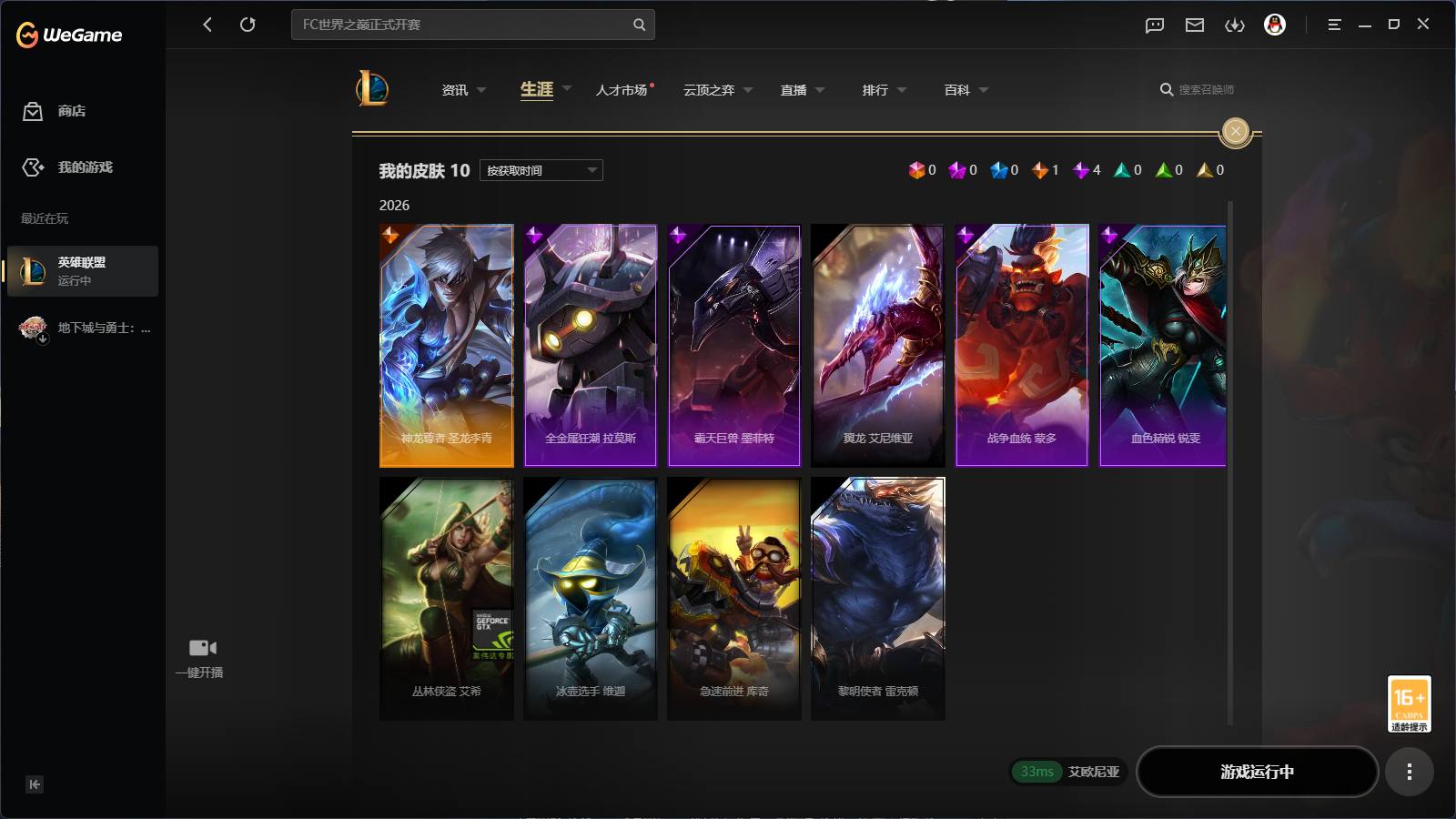1456x819 pixels.
Task: Expand the 生涯 dropdown arrow
Action: (x=567, y=88)
